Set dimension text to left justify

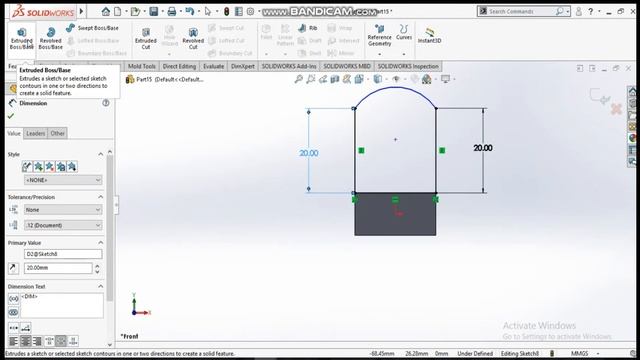point(13,341)
